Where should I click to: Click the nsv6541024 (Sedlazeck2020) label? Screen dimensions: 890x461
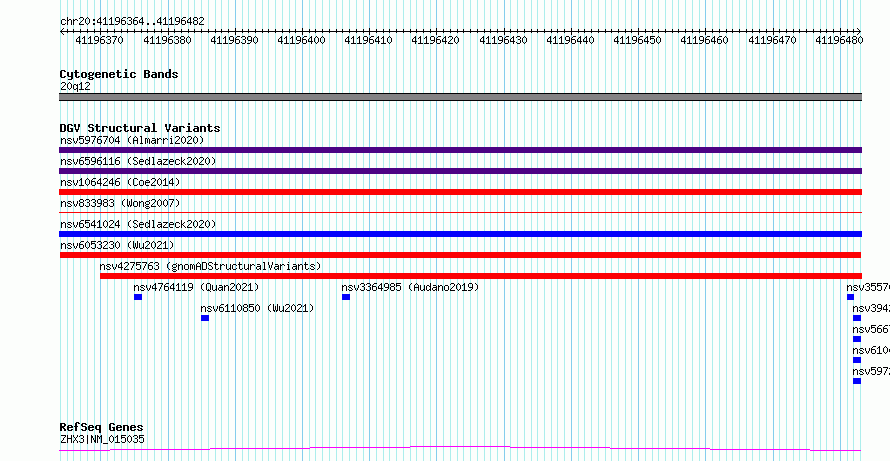click(x=138, y=224)
